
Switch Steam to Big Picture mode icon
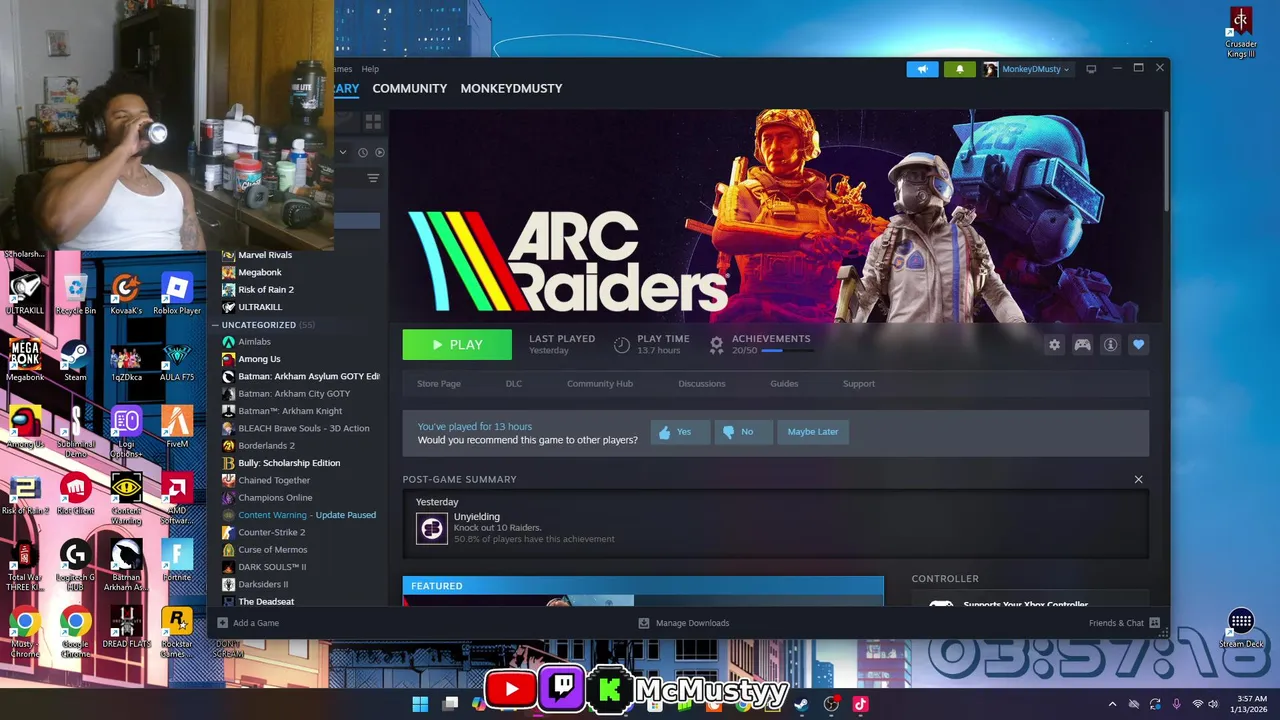pos(1091,69)
